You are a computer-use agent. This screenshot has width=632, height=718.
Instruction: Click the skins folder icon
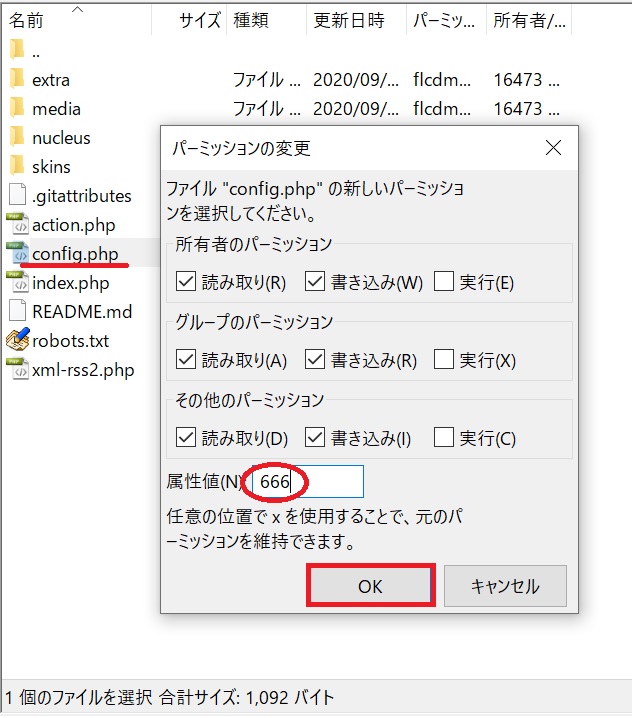17,166
